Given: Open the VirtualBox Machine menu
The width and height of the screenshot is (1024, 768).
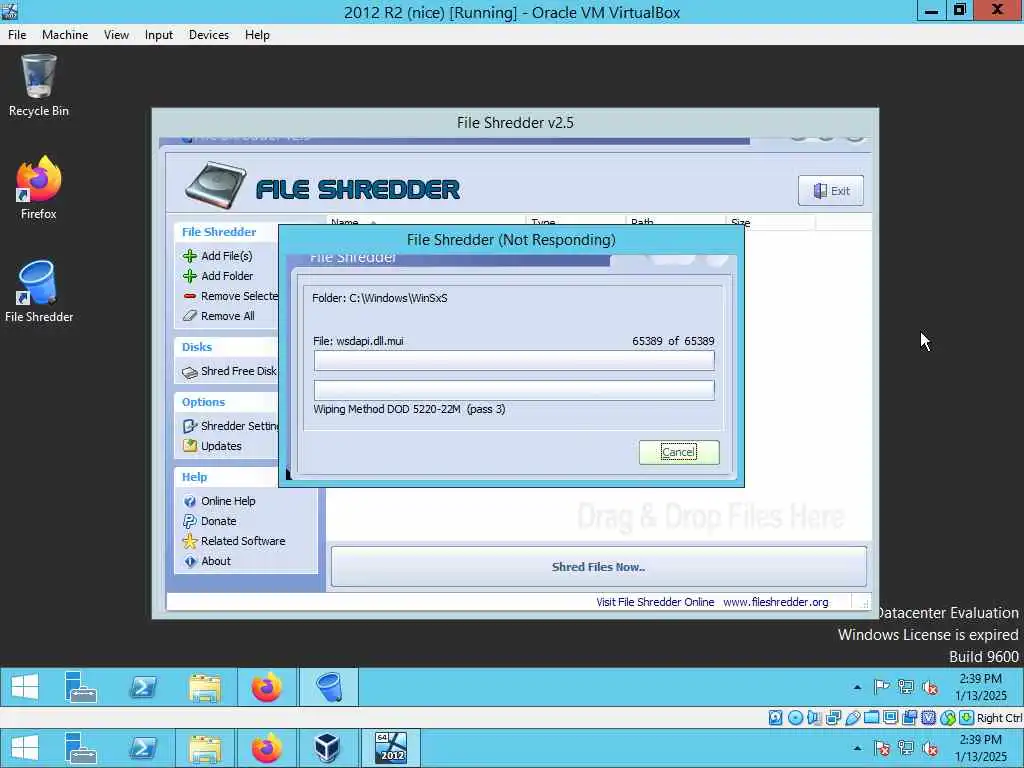Looking at the screenshot, I should click(x=65, y=35).
